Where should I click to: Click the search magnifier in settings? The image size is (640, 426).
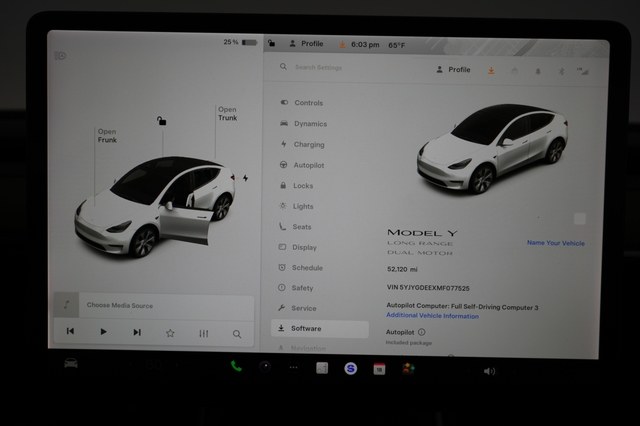point(283,67)
